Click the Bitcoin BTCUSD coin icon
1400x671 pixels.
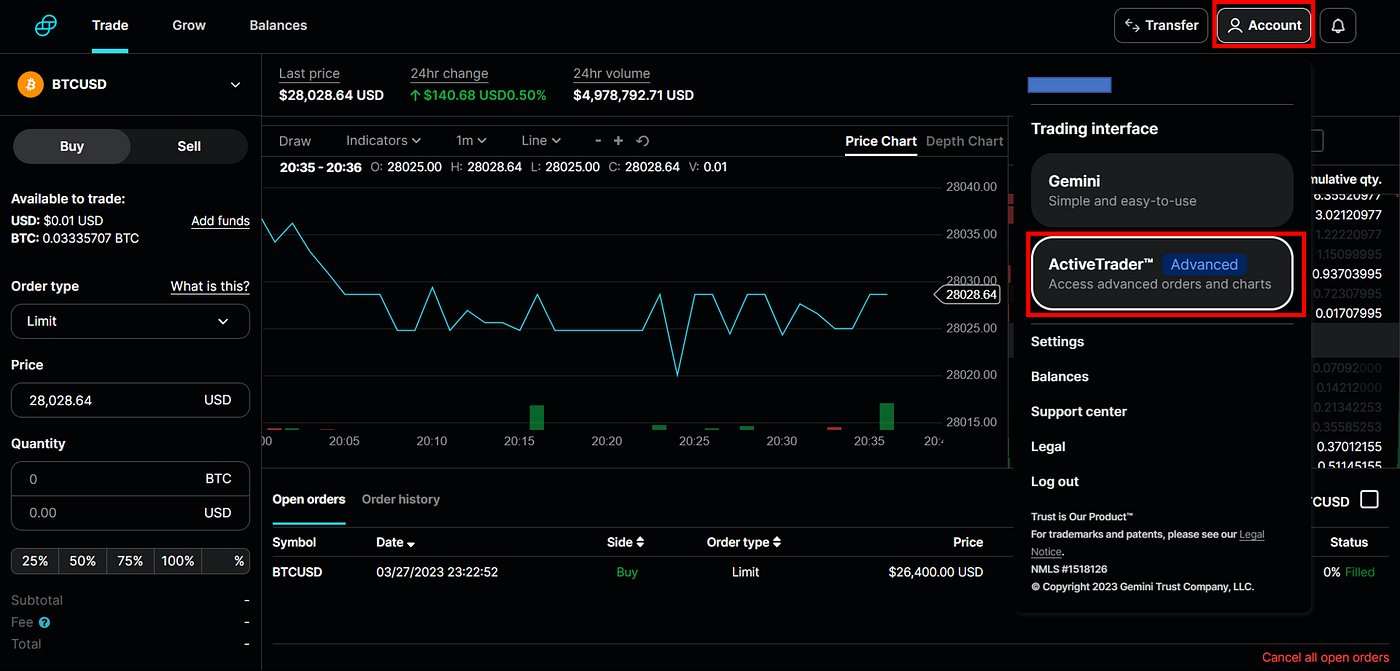pyautogui.click(x=30, y=84)
